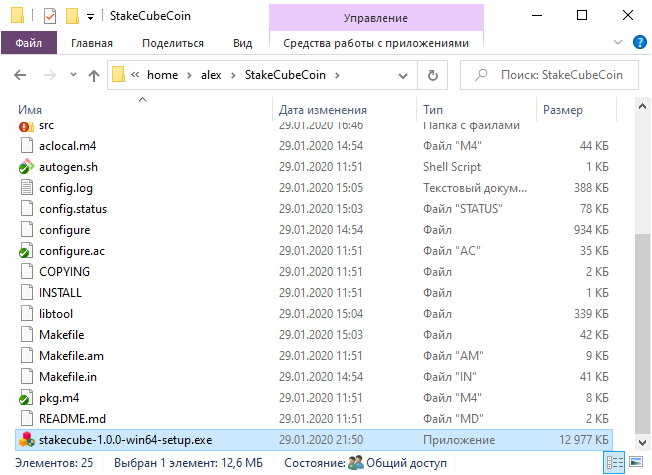Screen dimensions: 652x475
Task: Expand subfolders arrow after StakeCubeCoin in path
Action: pyautogui.click(x=337, y=75)
